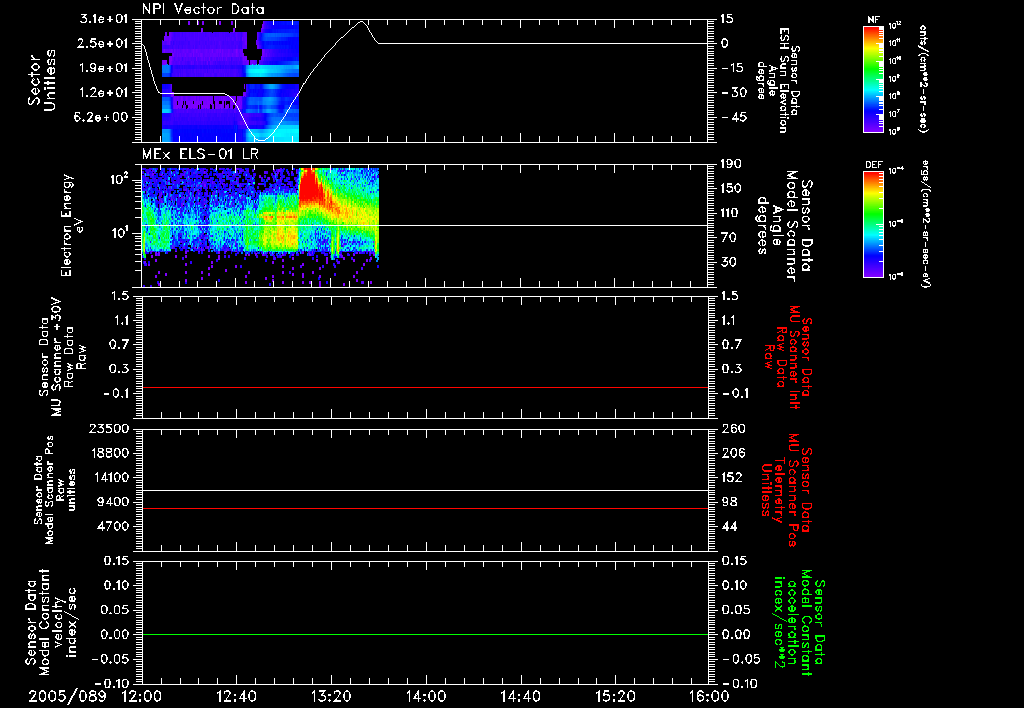The image size is (1024, 708).
Task: Click the 260 telemetry tick value
Action: click(733, 428)
